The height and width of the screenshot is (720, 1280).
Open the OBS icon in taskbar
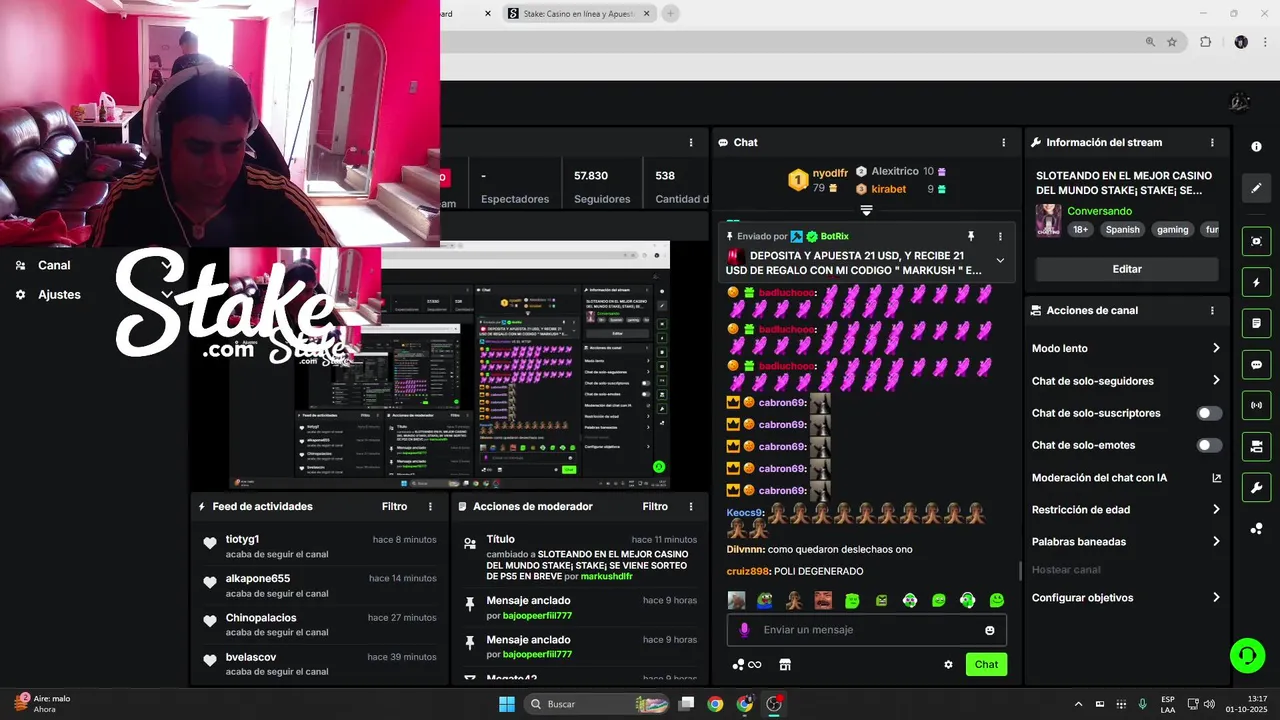click(x=774, y=704)
